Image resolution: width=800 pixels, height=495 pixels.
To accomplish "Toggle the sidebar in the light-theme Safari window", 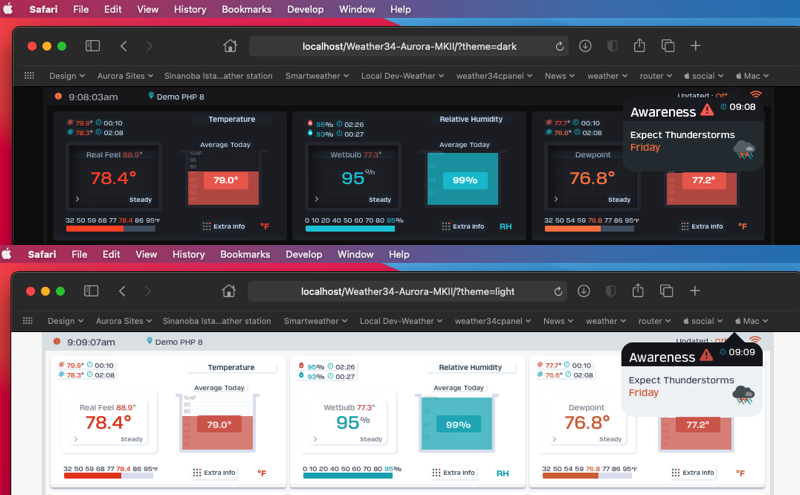I will click(x=91, y=291).
